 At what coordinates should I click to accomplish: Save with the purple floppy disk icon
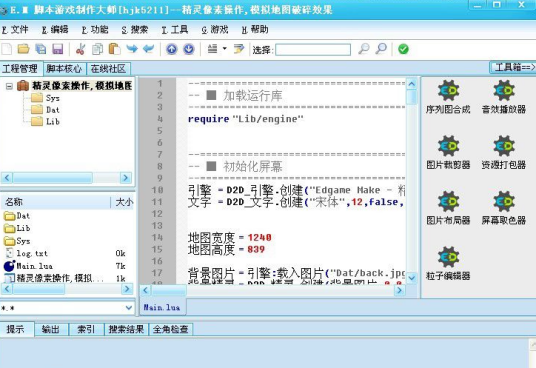point(58,49)
